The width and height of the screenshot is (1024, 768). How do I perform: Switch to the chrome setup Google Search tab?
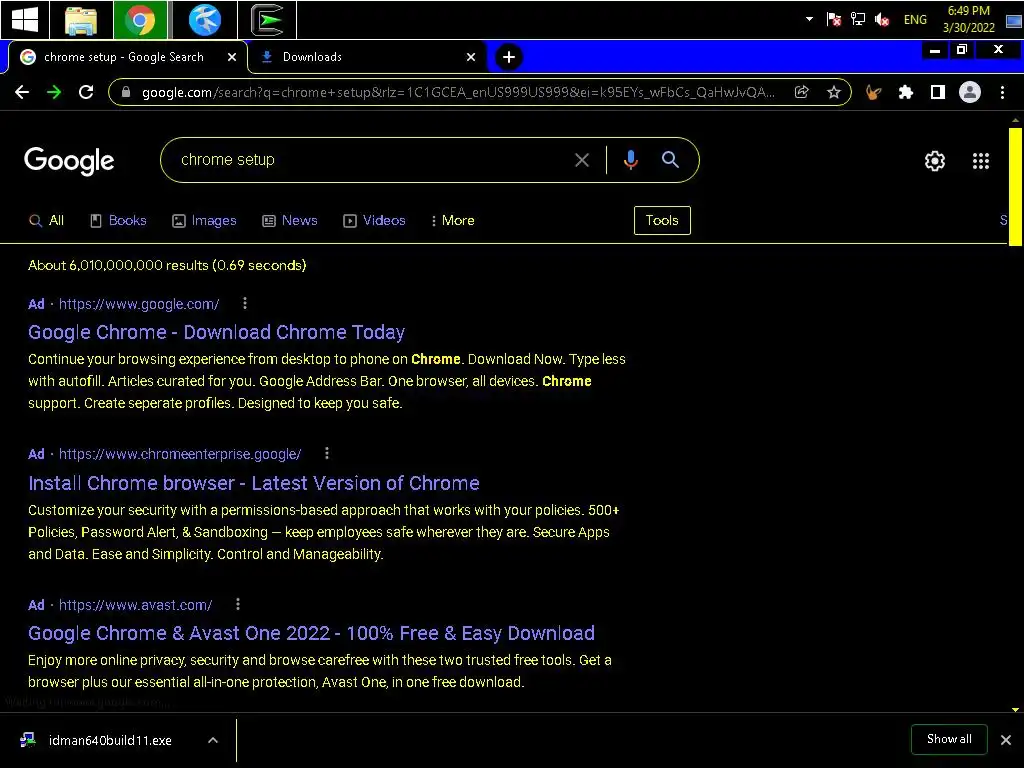point(124,57)
